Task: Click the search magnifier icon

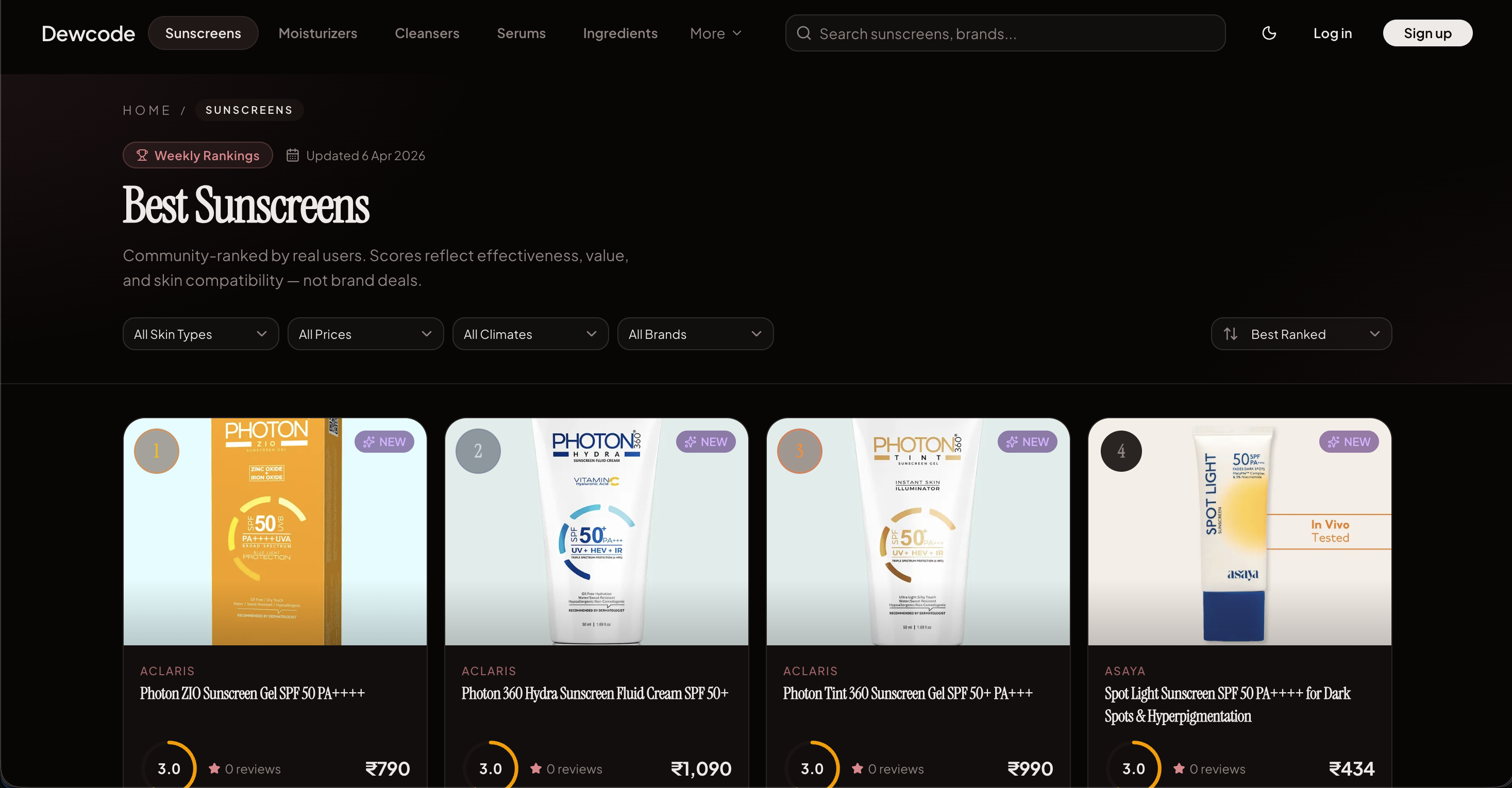Action: pyautogui.click(x=803, y=33)
